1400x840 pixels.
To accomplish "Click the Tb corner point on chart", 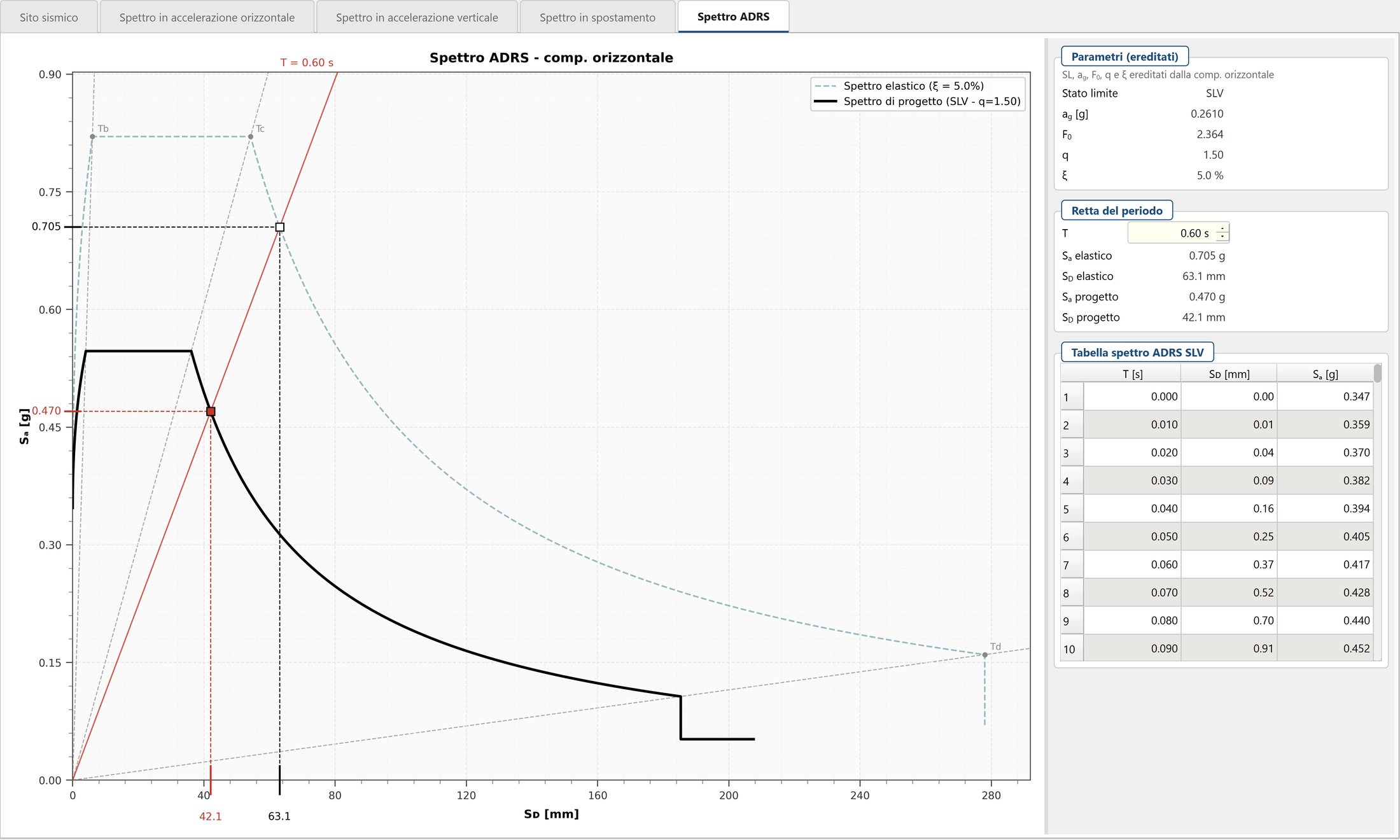I will (92, 137).
